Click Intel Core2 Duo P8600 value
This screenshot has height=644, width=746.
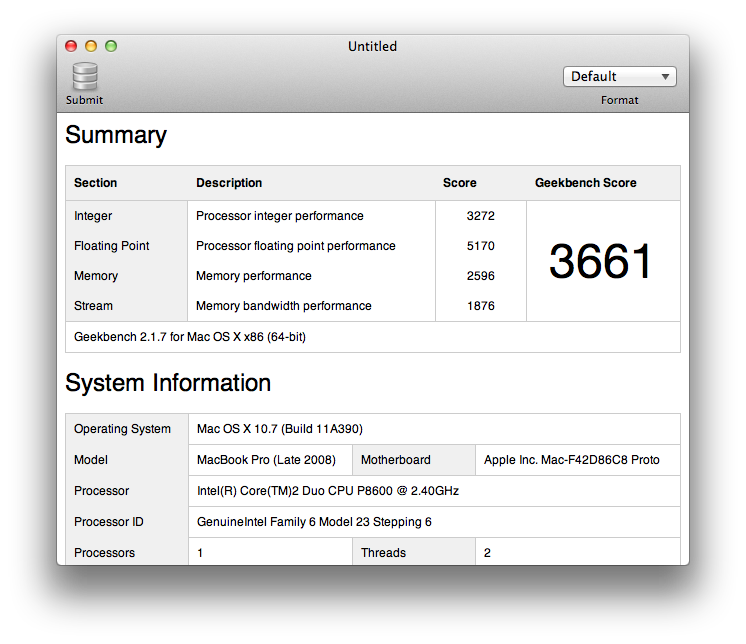pos(328,491)
